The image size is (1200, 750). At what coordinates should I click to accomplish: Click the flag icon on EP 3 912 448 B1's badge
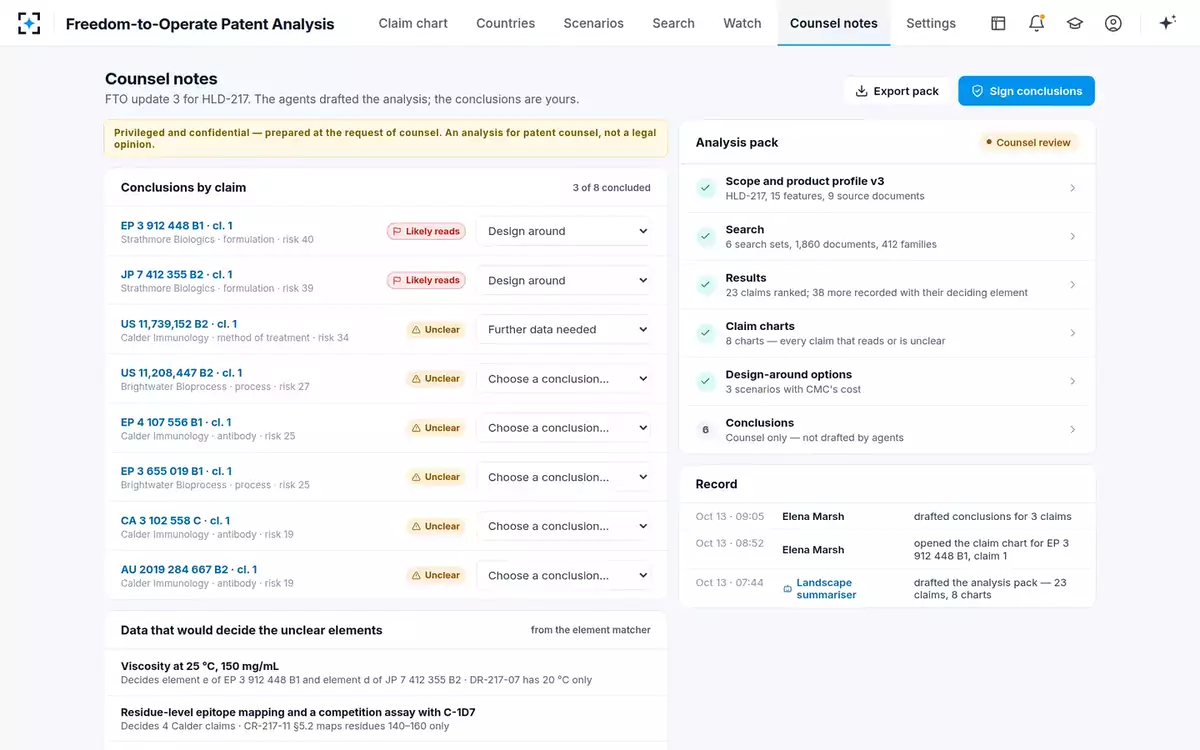pos(398,231)
